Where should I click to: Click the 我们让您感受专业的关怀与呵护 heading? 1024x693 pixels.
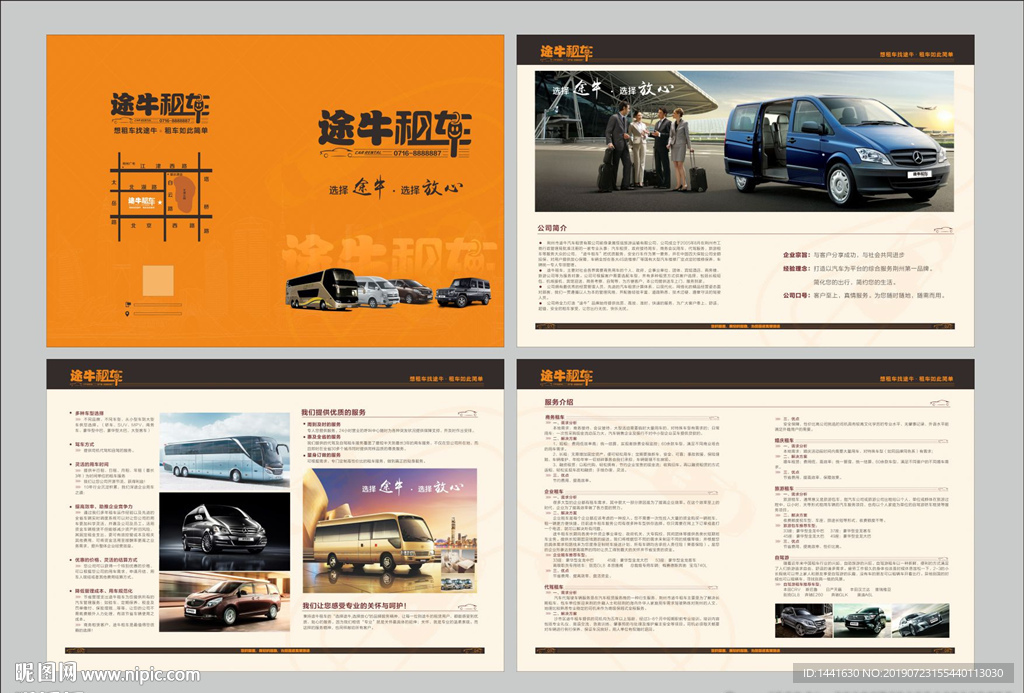point(355,605)
